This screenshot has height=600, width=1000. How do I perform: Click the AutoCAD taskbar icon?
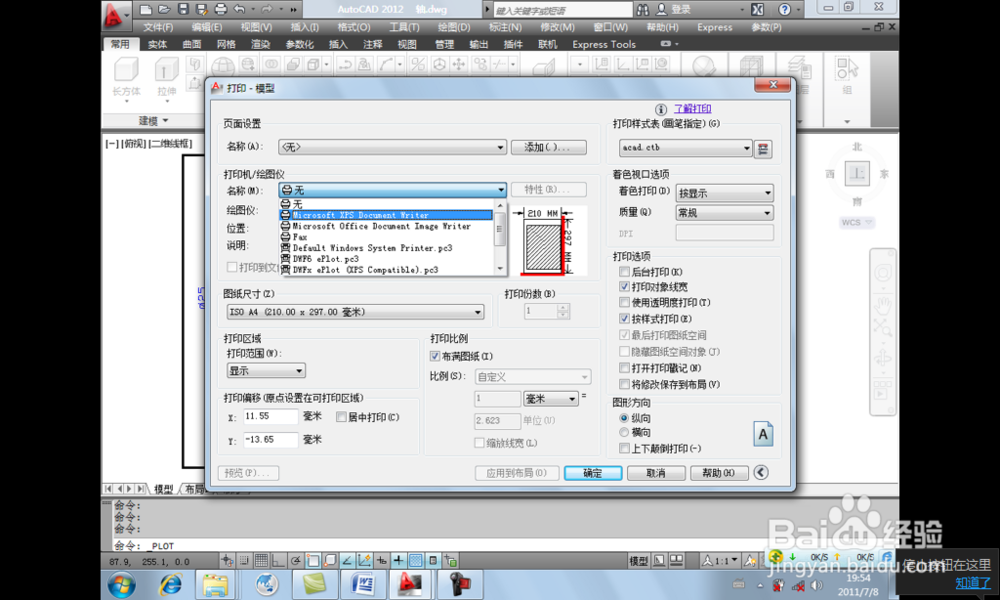coord(409,584)
